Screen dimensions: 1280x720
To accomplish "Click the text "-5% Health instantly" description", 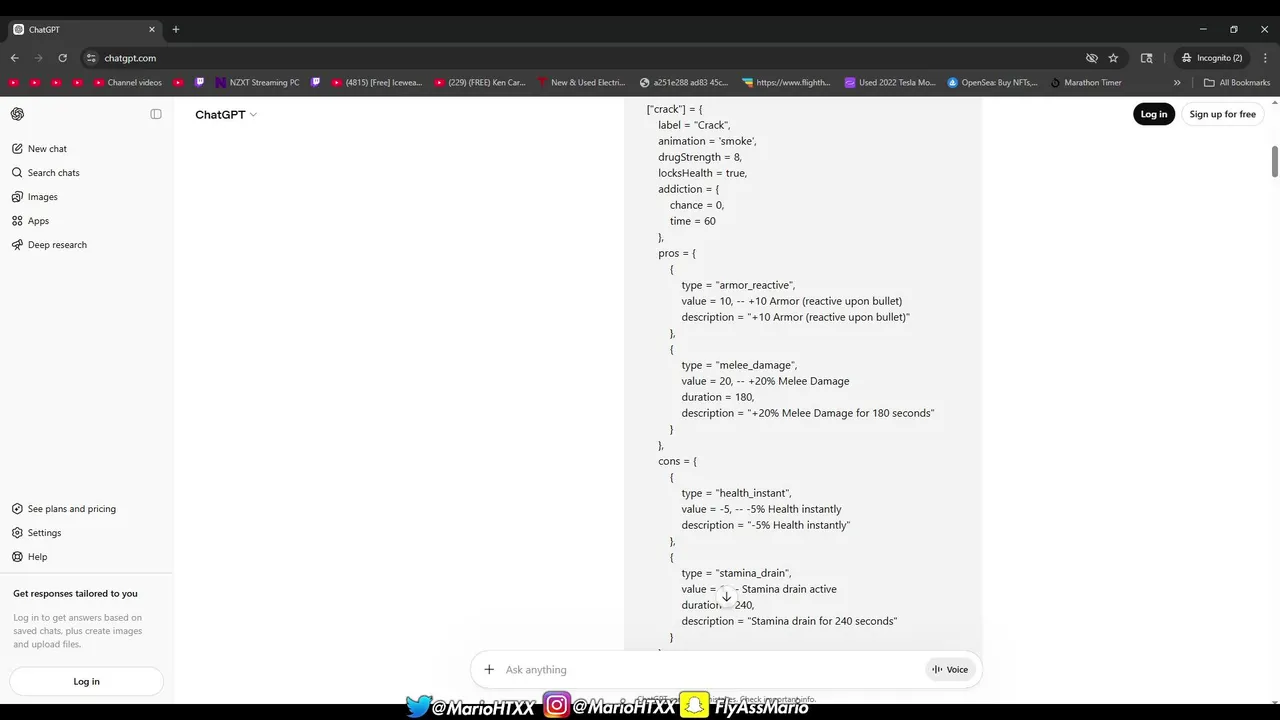I will (766, 525).
